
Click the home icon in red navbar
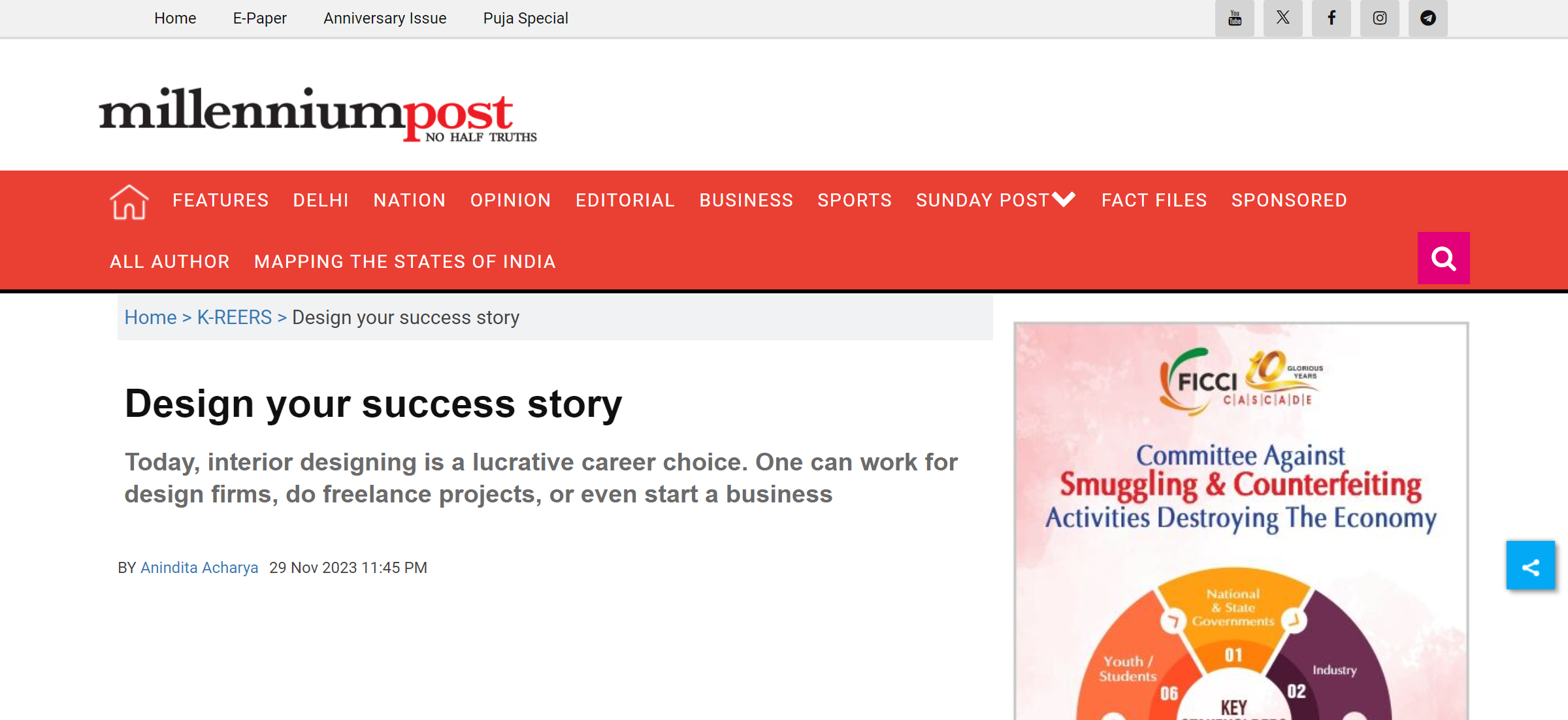pos(129,201)
